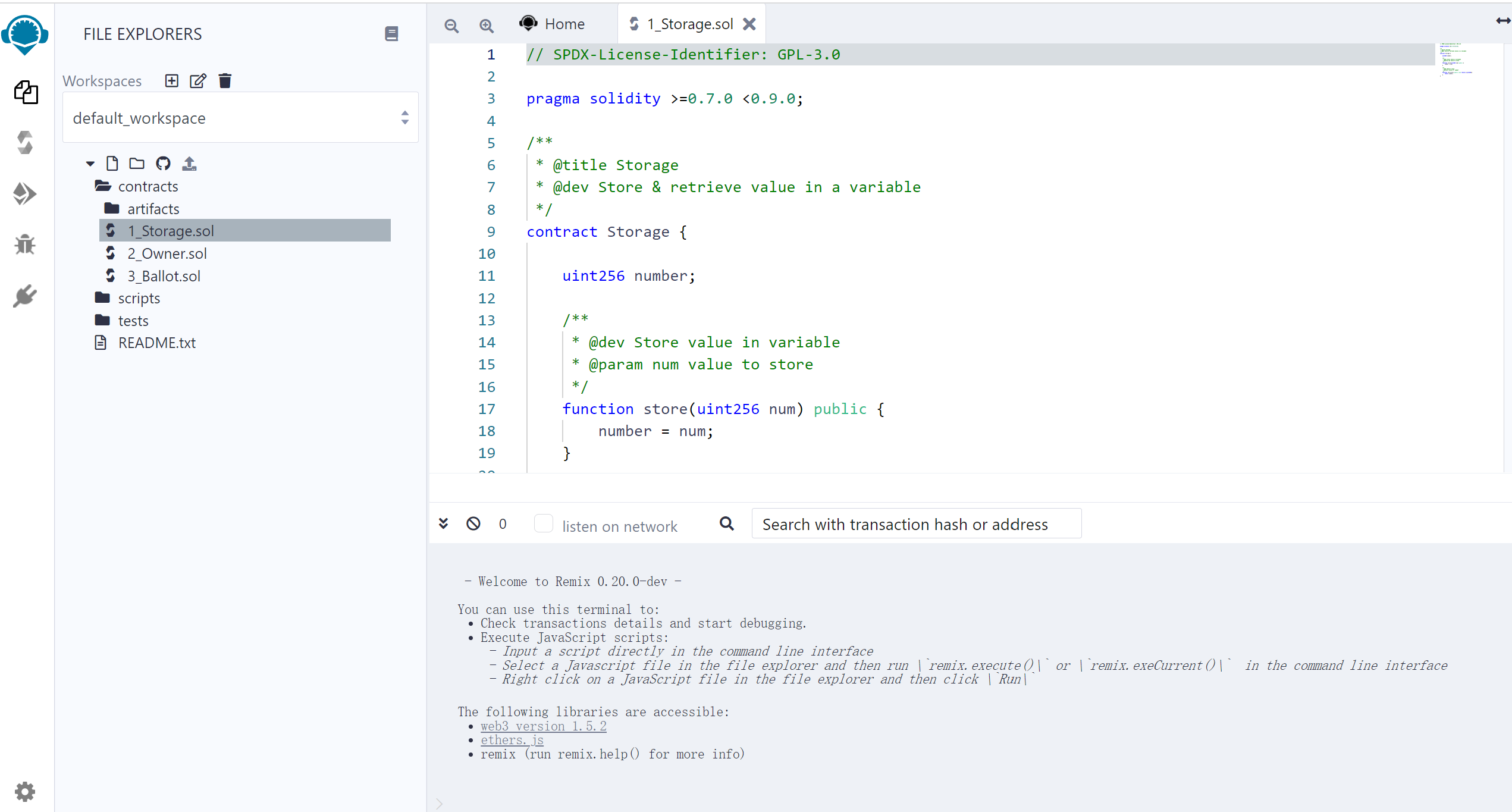
Task: Open 1_Storage.sol in the file tree
Action: click(x=245, y=231)
